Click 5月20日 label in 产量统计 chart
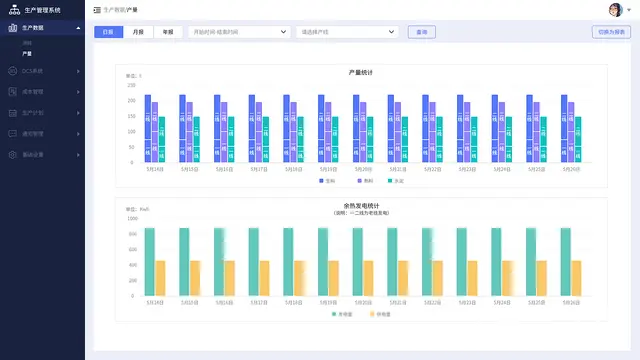This screenshot has width=640, height=360. [x=363, y=169]
